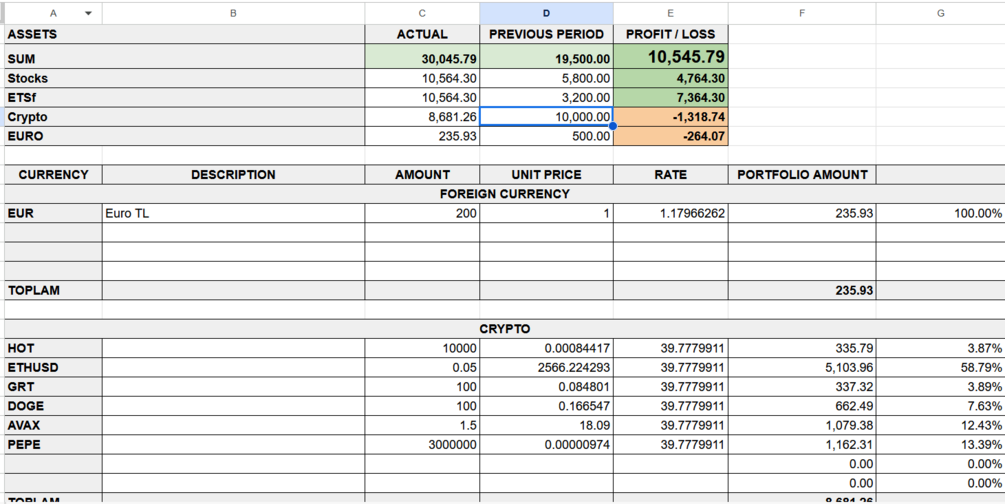This screenshot has width=1005, height=504.
Task: Select column G header
Action: [x=940, y=13]
